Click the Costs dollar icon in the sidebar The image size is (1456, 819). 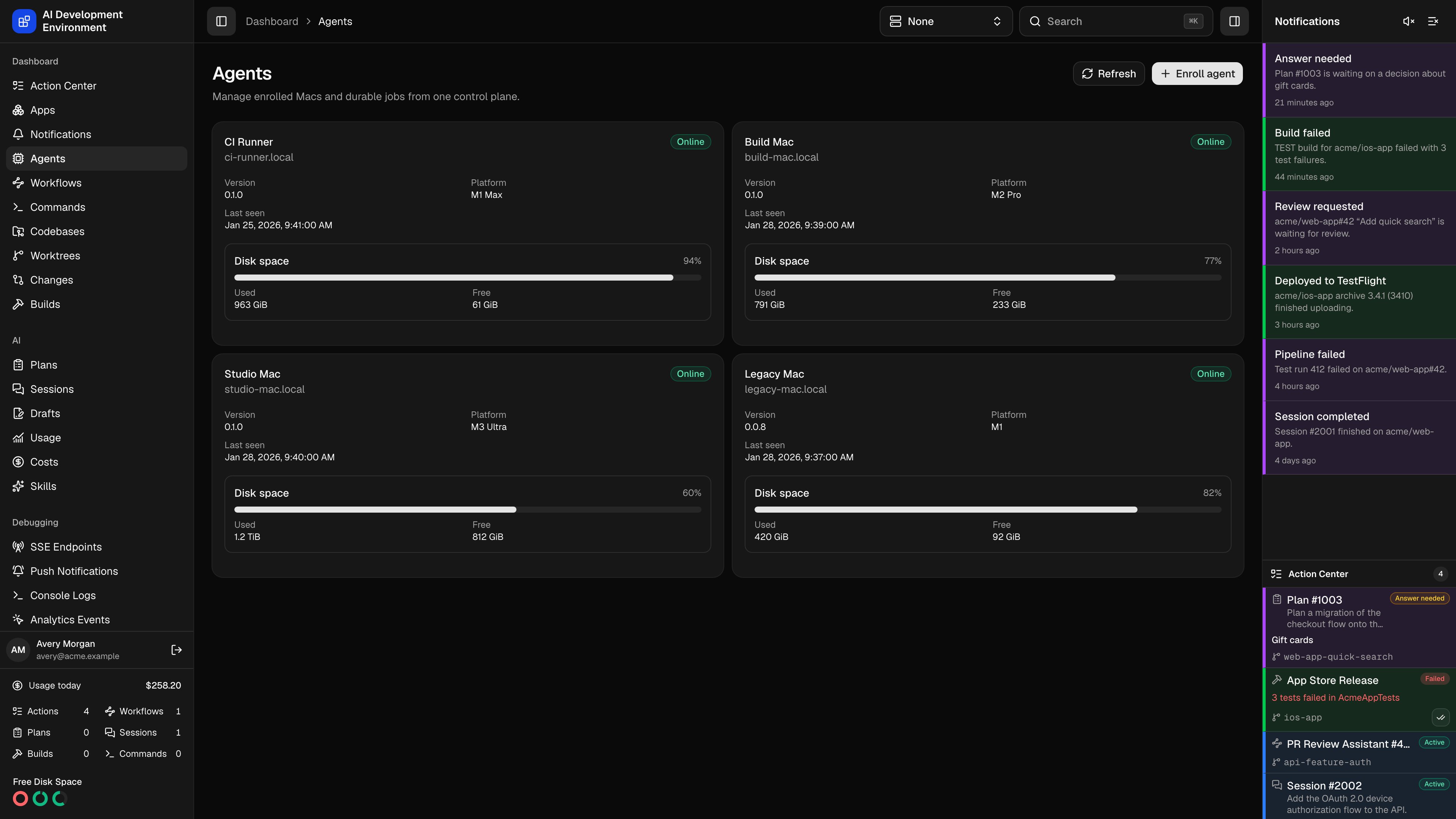click(x=18, y=462)
